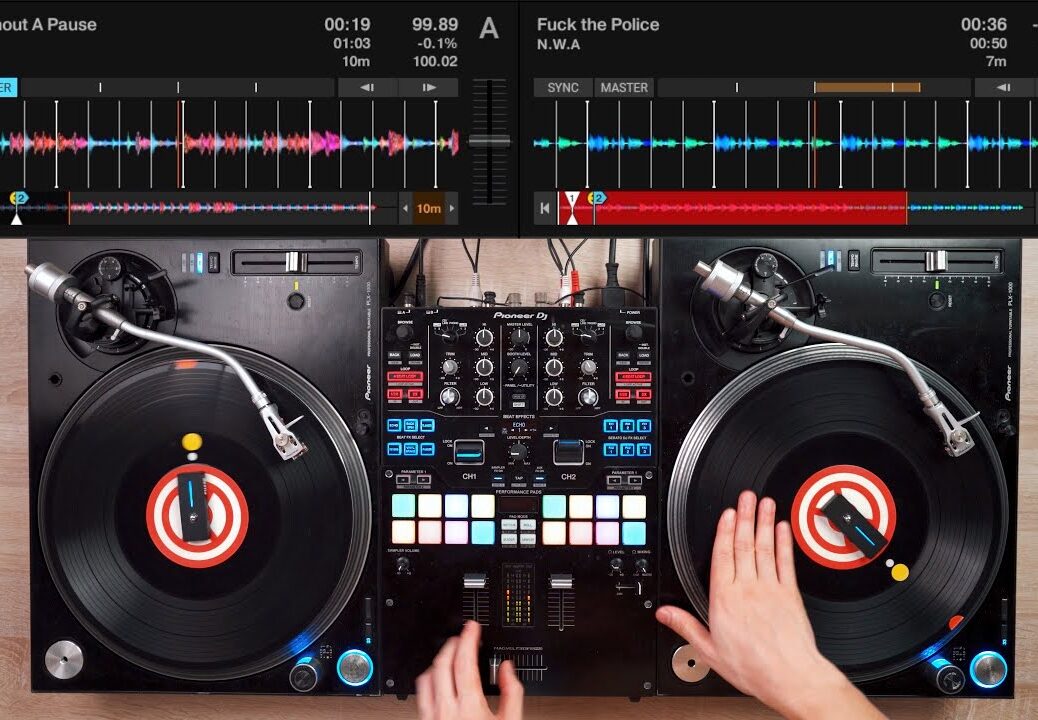This screenshot has height=720, width=1038.
Task: Click the left LOAD button on the mixer
Action: 415,355
